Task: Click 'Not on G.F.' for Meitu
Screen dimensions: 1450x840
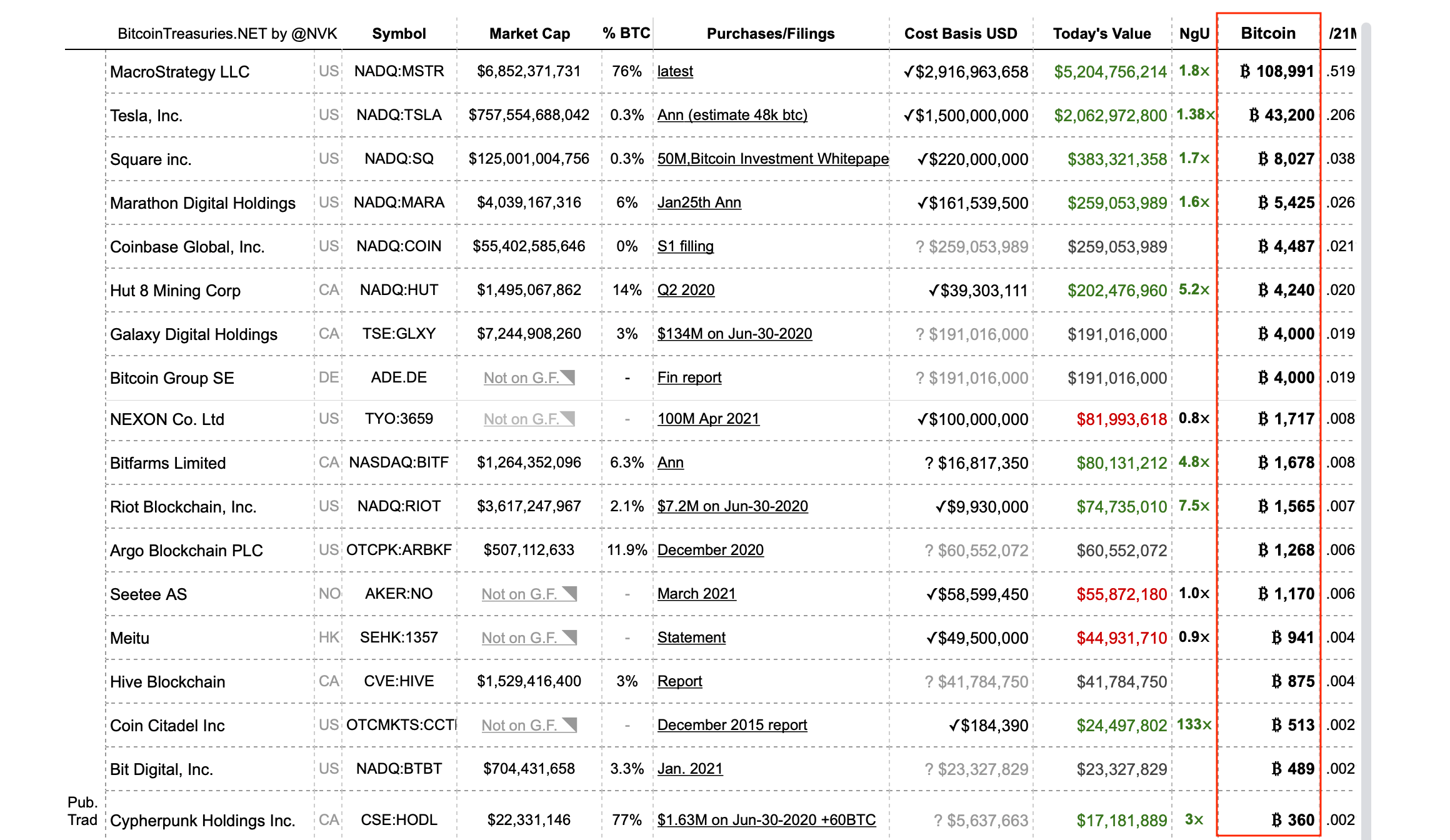Action: [x=519, y=638]
